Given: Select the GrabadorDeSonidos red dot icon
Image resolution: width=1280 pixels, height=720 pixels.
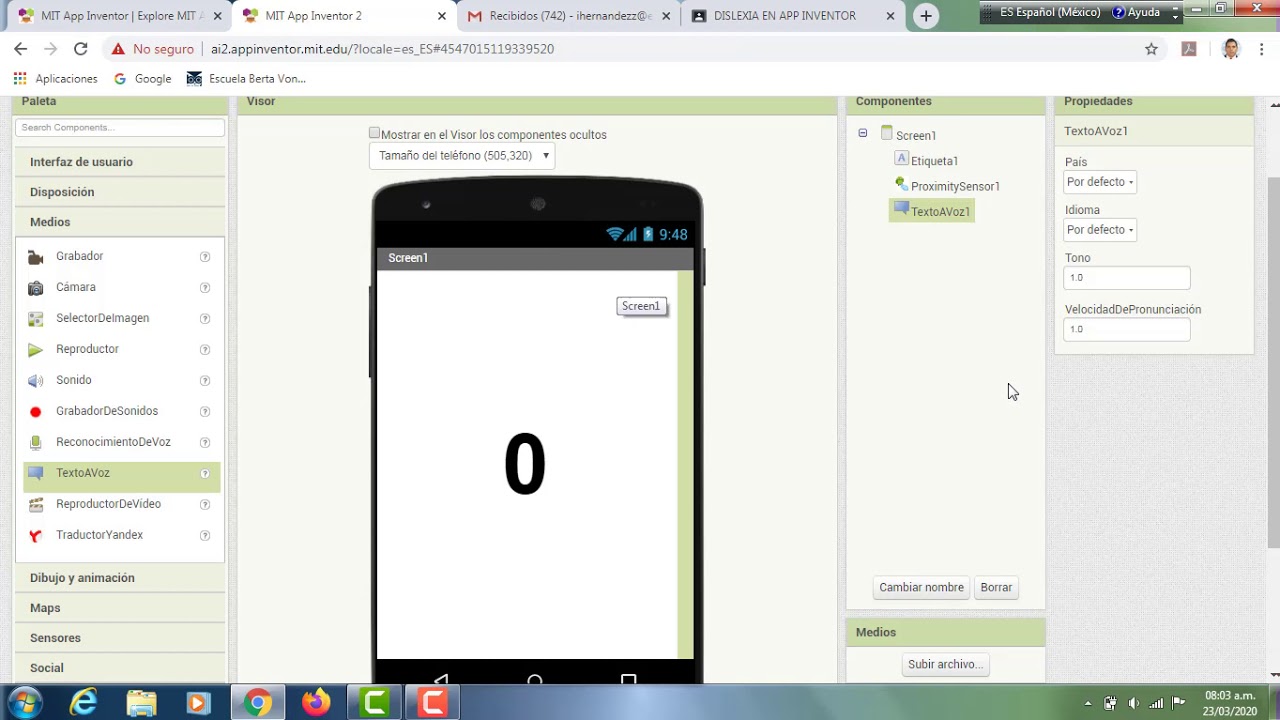Looking at the screenshot, I should coord(36,412).
